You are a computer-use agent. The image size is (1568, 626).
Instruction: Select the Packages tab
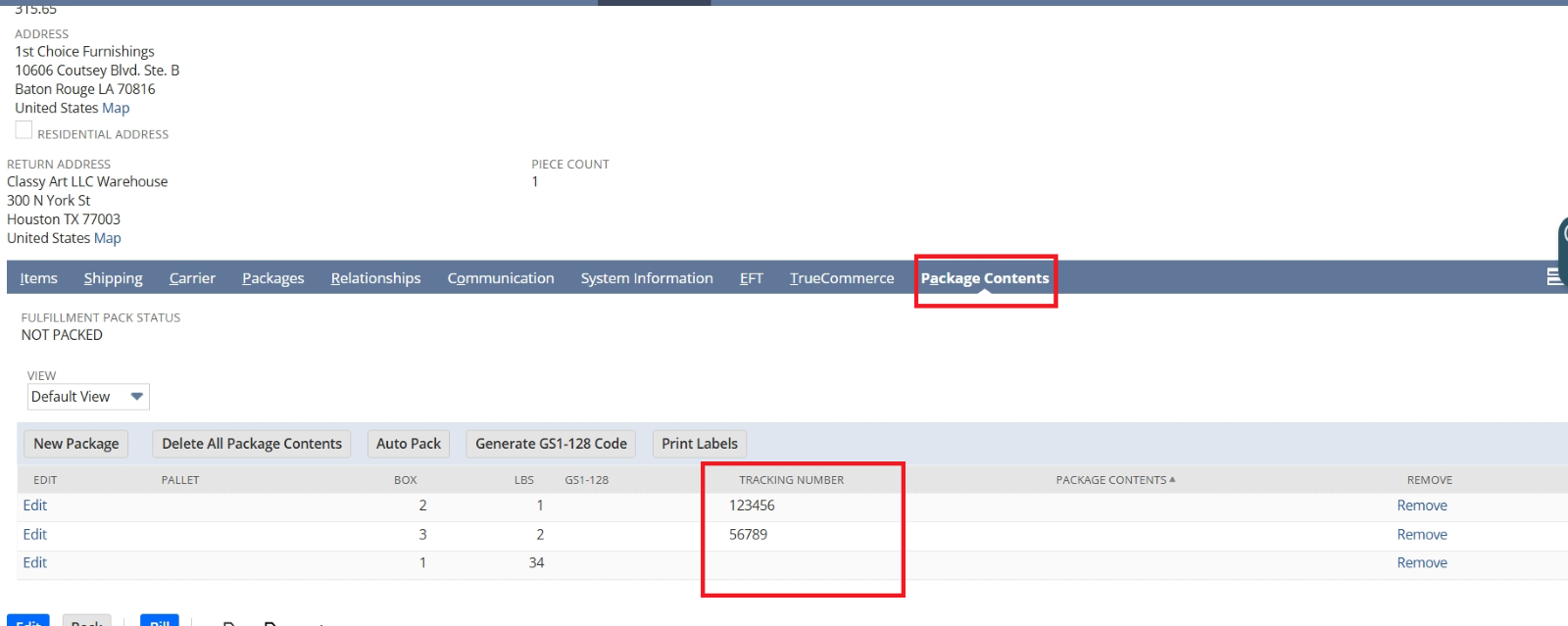click(272, 278)
